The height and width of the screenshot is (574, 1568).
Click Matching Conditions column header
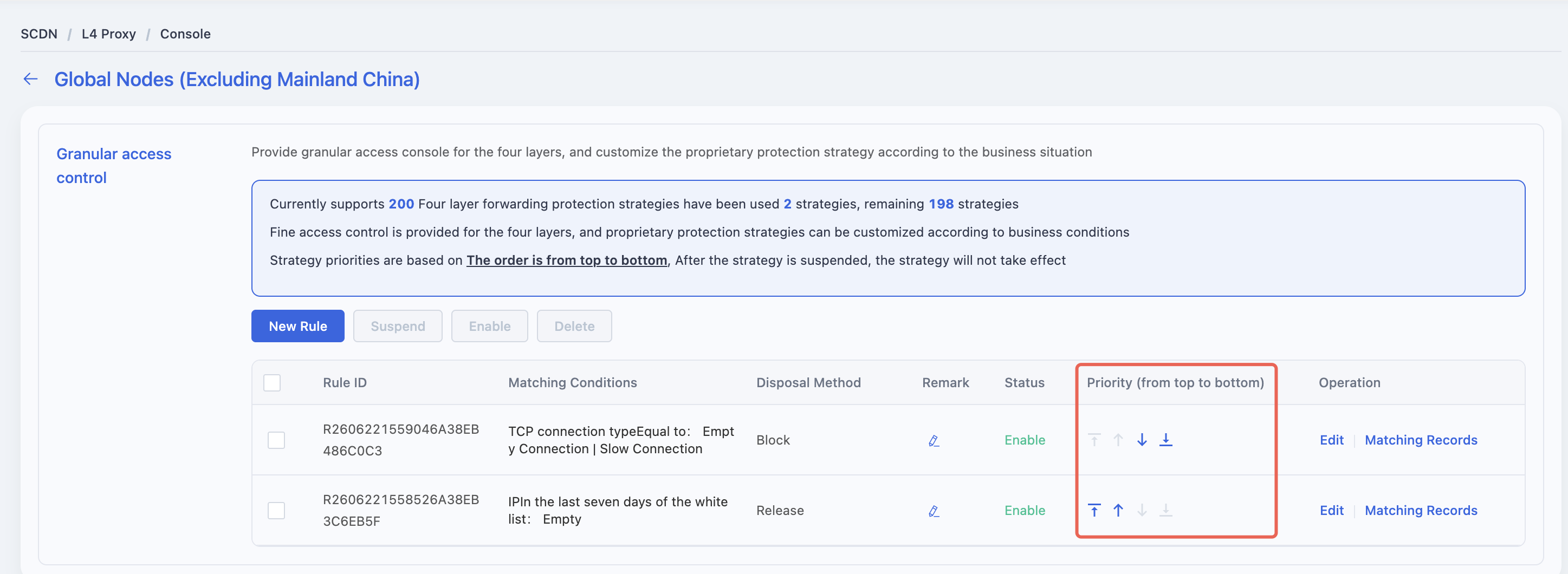click(572, 382)
